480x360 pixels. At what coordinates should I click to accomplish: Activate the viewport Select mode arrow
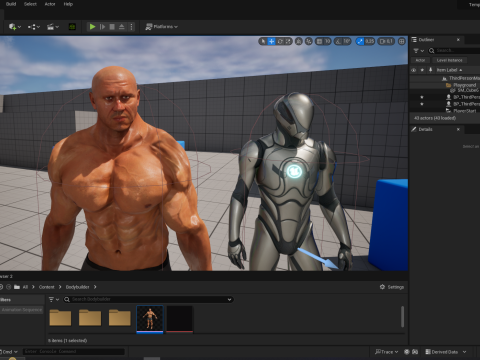[263, 41]
